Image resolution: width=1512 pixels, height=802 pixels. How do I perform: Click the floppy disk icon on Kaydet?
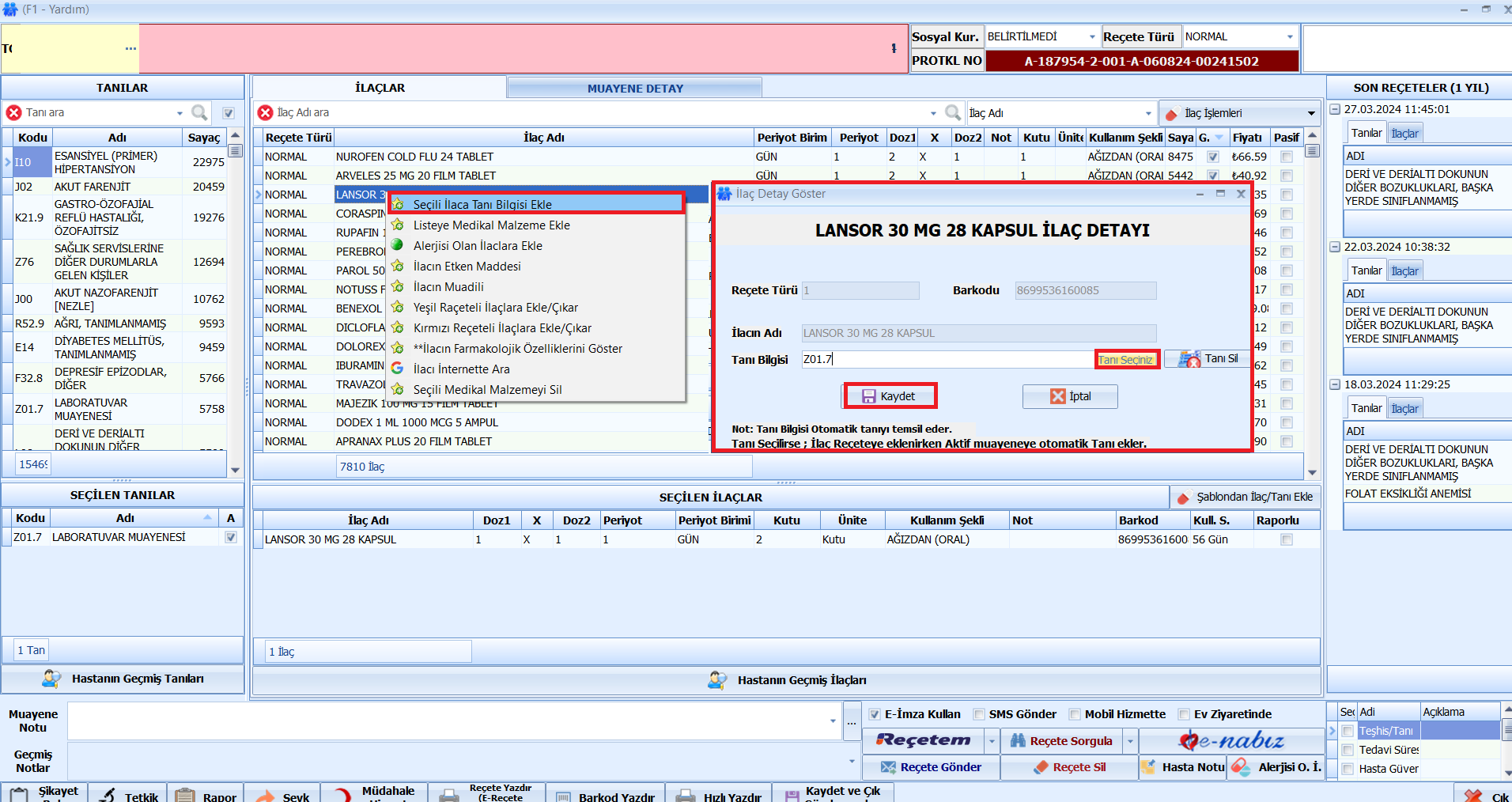coord(868,396)
